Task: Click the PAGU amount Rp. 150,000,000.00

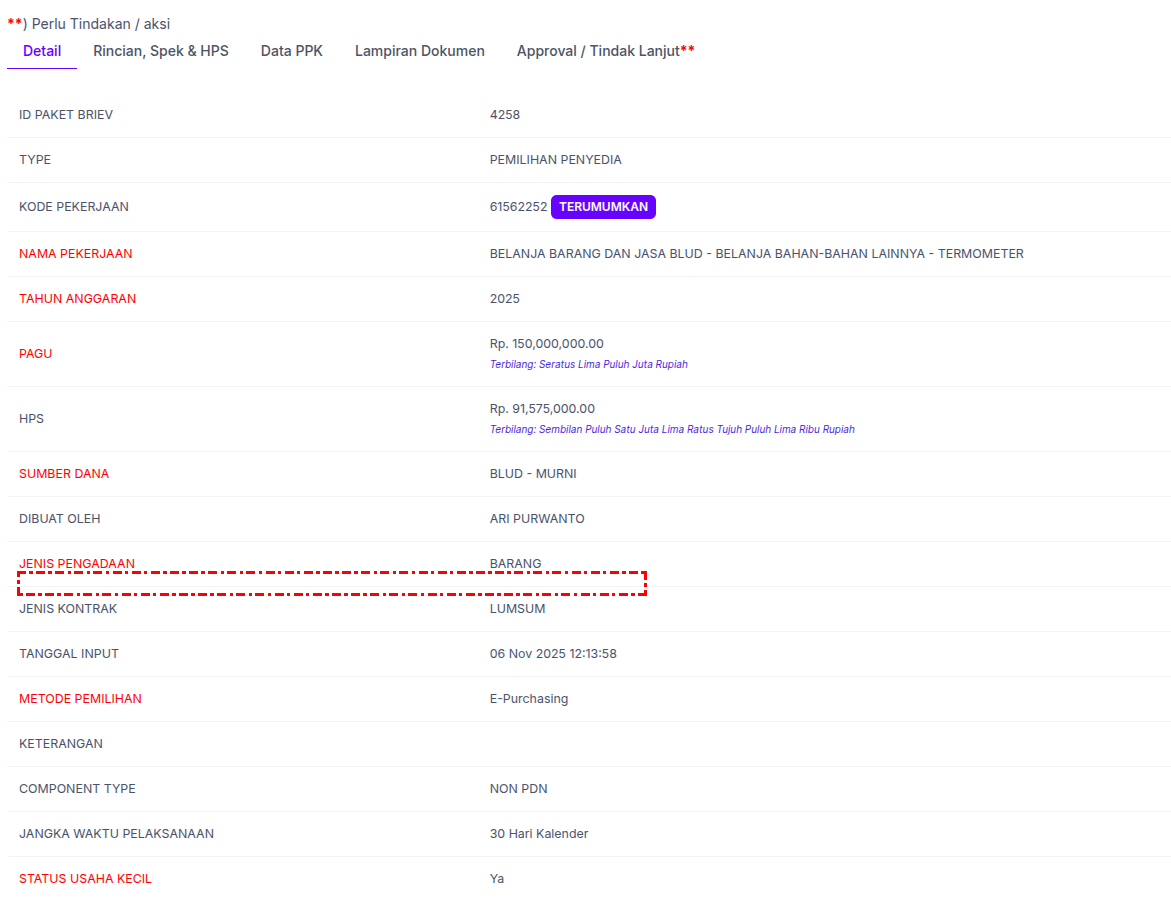Action: coord(547,344)
